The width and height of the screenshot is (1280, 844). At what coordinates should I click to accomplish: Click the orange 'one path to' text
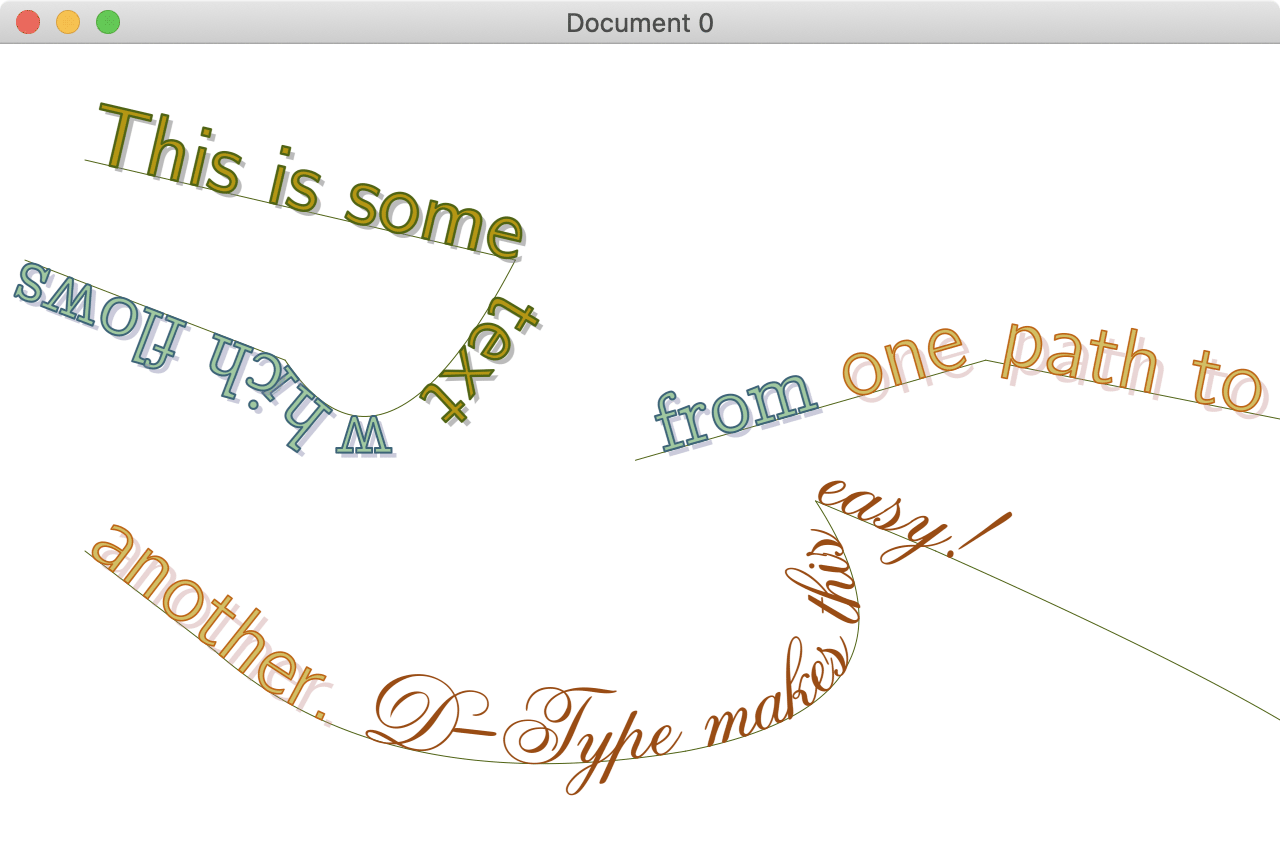coord(1055,365)
